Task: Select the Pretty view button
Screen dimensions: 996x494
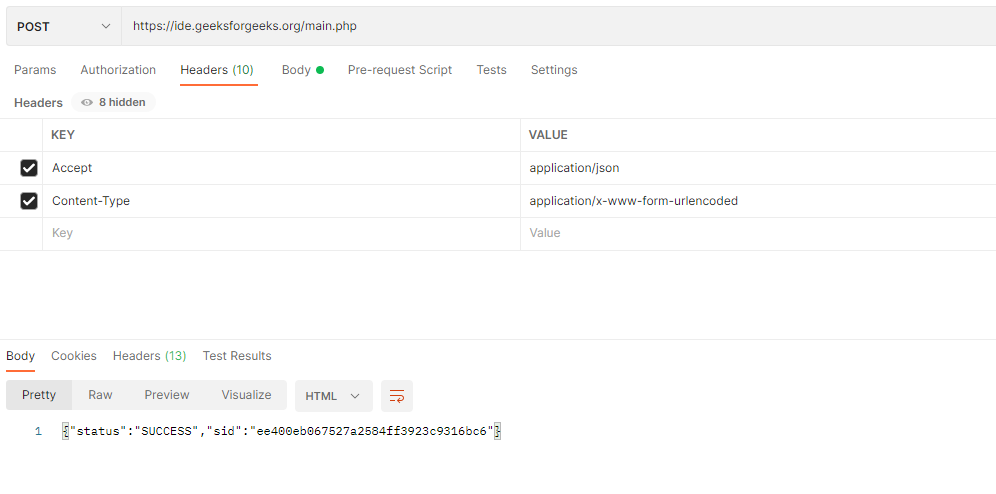Action: click(39, 395)
